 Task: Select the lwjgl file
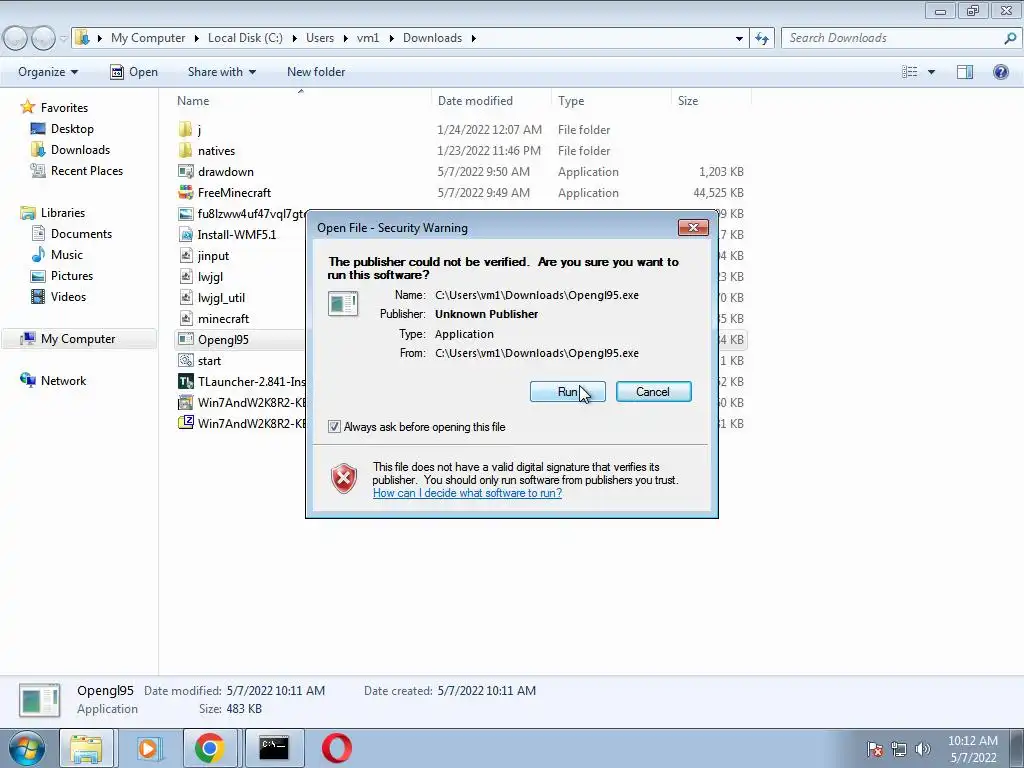210,277
